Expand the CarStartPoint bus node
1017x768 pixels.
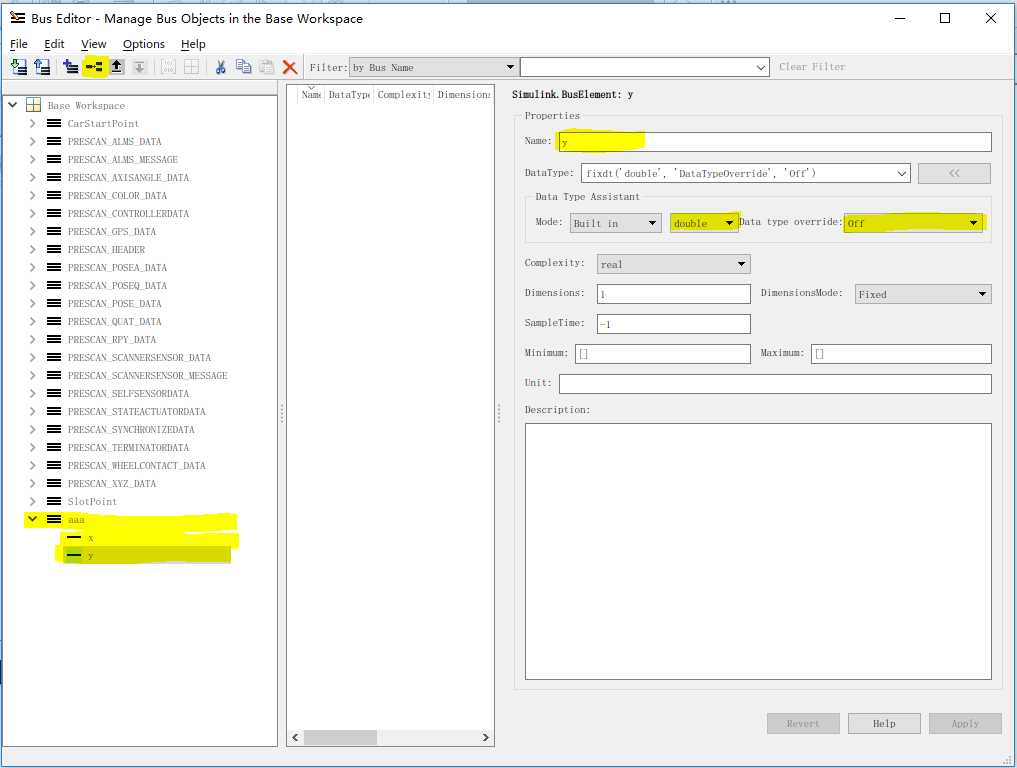pyautogui.click(x=32, y=123)
